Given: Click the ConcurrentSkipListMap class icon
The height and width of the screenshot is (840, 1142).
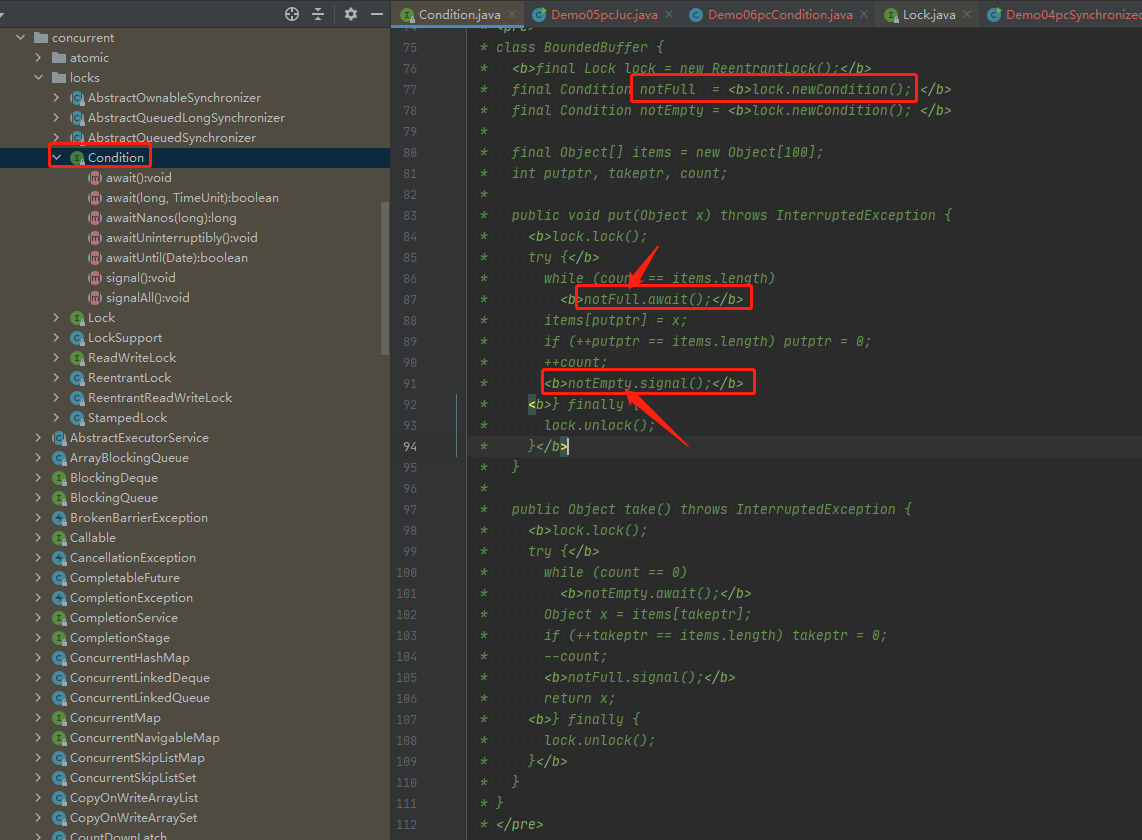Looking at the screenshot, I should [59, 758].
